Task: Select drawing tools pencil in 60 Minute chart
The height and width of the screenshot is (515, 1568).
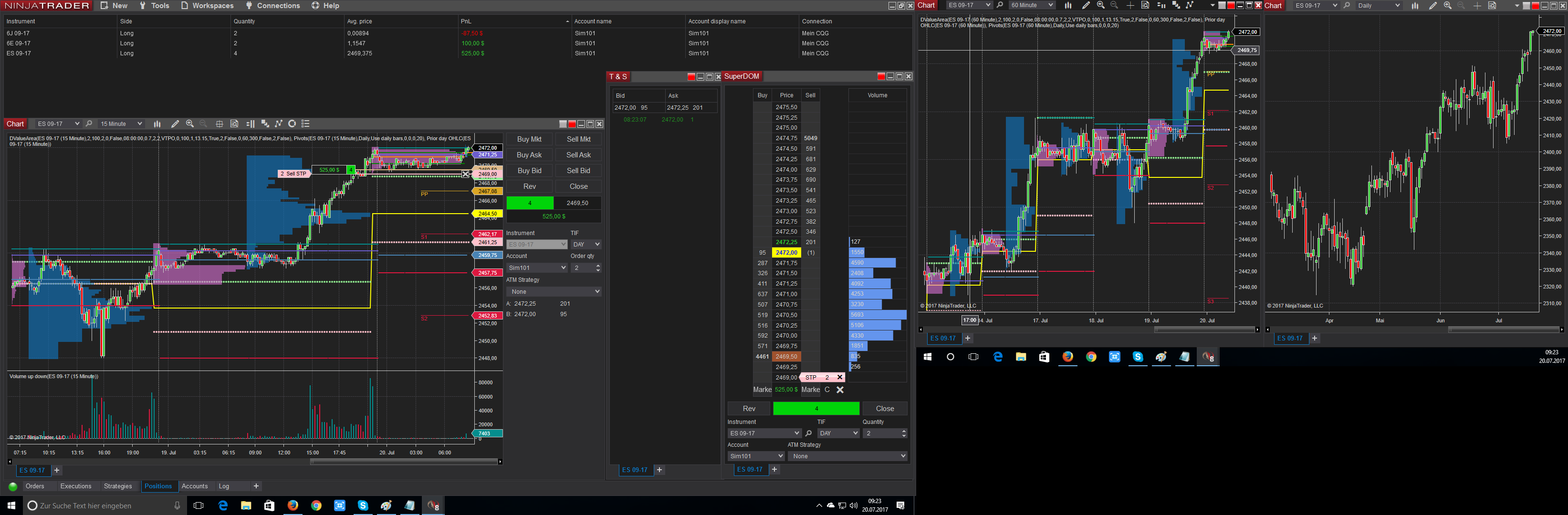Action: tap(1086, 5)
